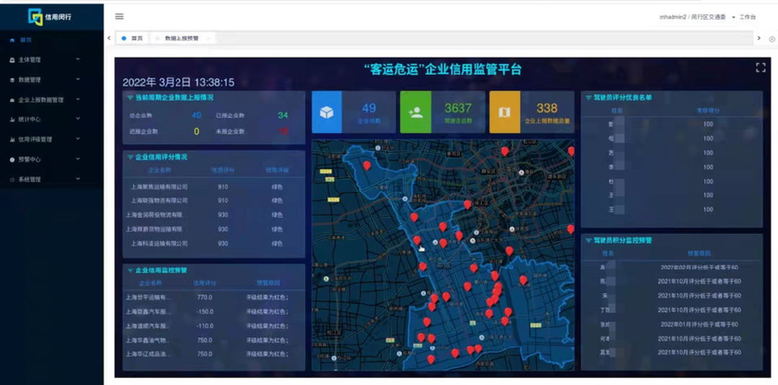The image size is (778, 385).
Task: Collapse the sidebar with the hamburger icon
Action: coord(119,16)
